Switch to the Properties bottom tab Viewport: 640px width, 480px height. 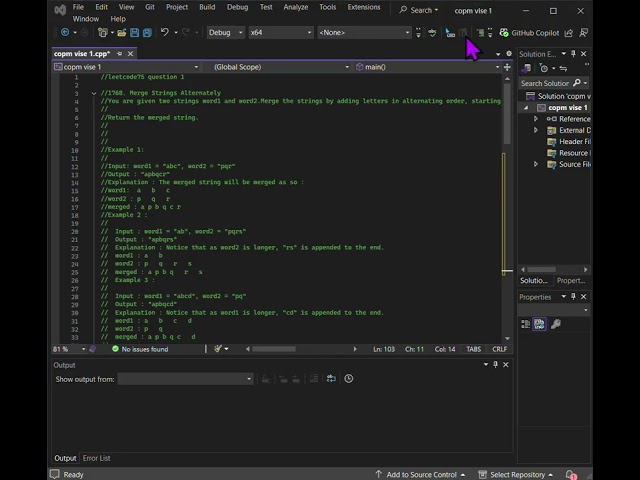coord(571,280)
